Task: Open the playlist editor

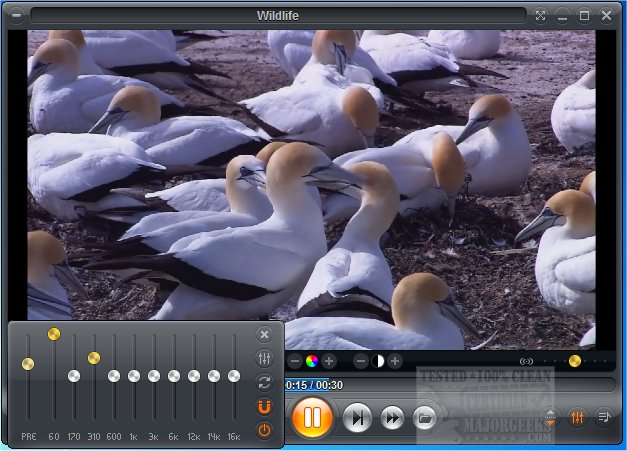Action: point(604,417)
